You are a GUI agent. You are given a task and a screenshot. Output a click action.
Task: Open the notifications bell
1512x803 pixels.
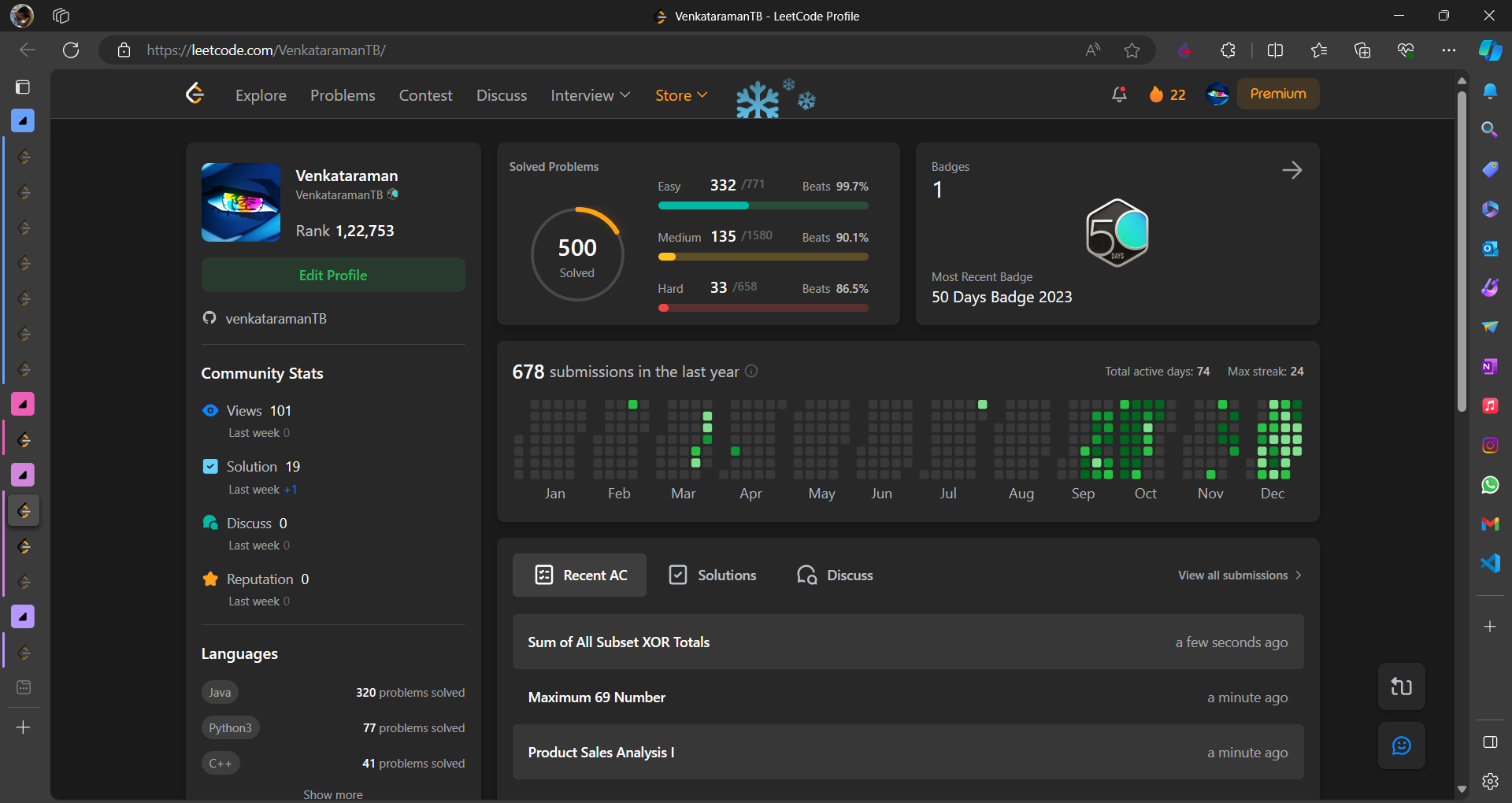pos(1119,94)
